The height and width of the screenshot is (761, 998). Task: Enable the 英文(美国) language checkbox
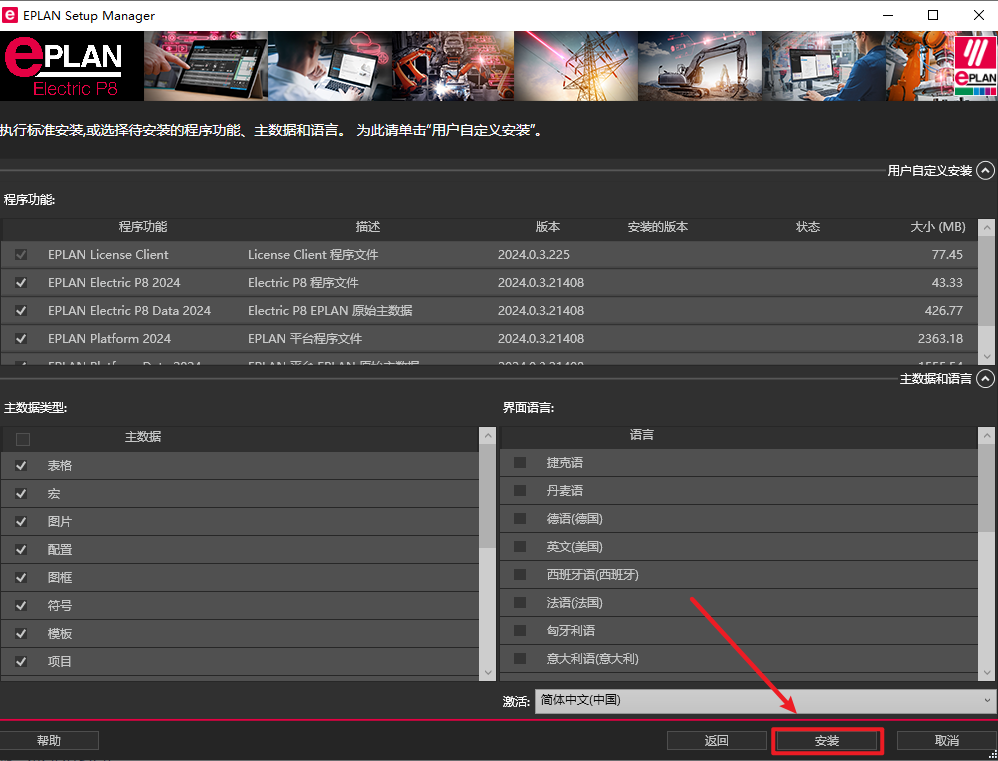pos(520,547)
